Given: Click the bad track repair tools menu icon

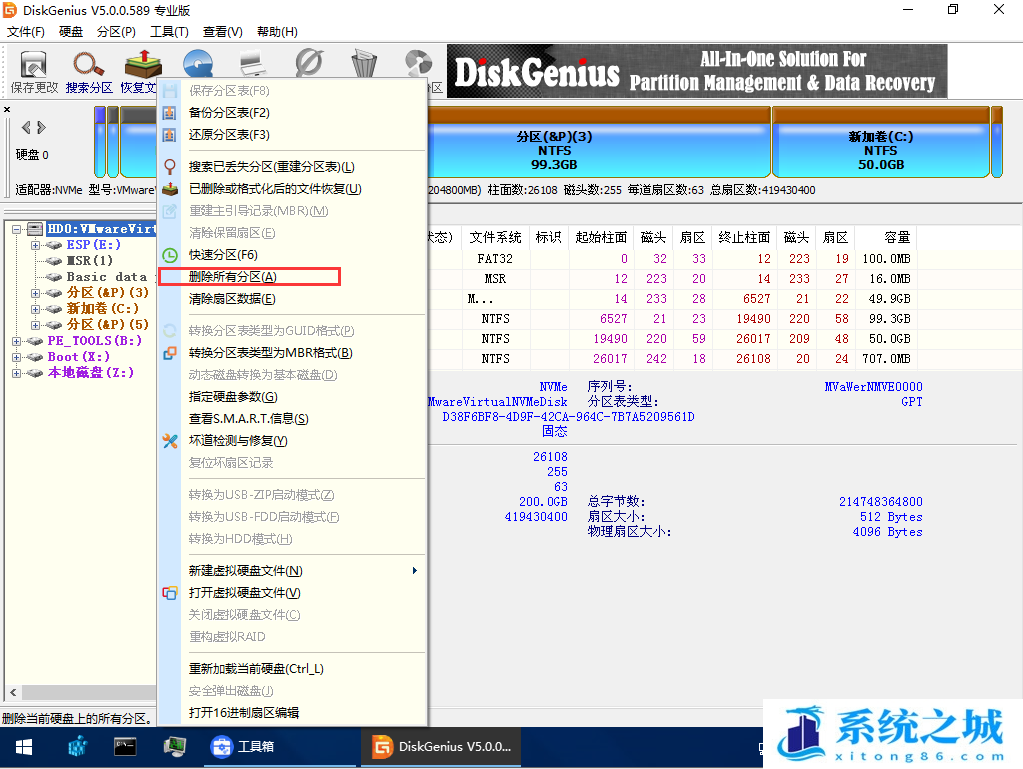Looking at the screenshot, I should pos(170,441).
